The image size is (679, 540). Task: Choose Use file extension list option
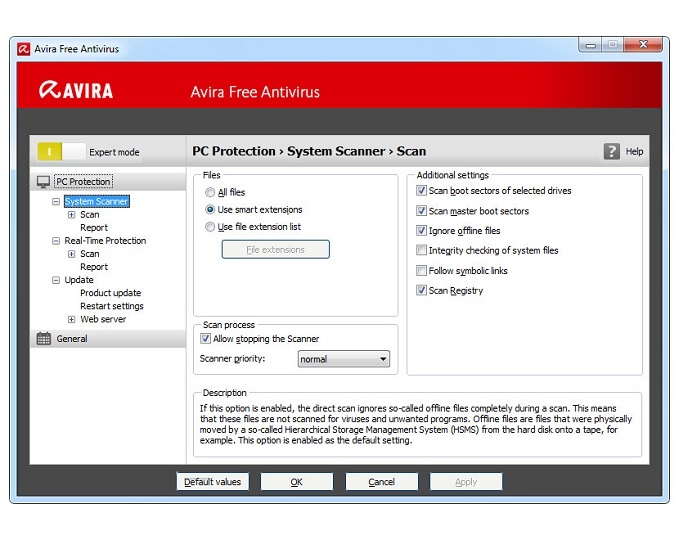click(x=210, y=227)
